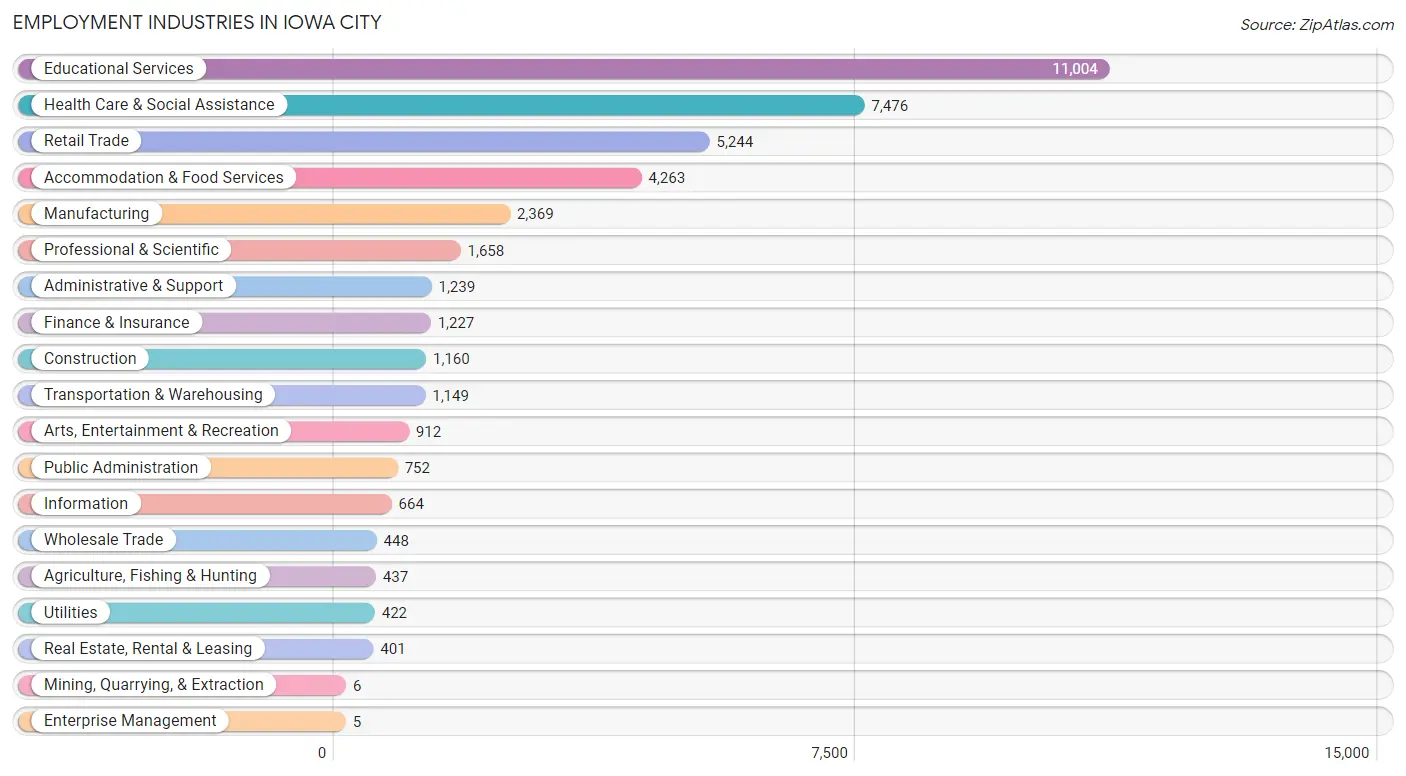Select the 664 Information value
Viewport: 1406px width, 776px height.
(x=411, y=504)
